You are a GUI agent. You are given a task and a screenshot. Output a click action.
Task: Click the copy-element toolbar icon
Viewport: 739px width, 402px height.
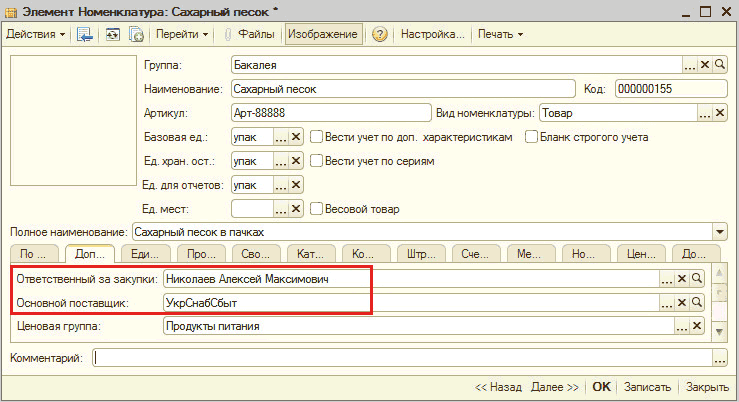tap(136, 34)
